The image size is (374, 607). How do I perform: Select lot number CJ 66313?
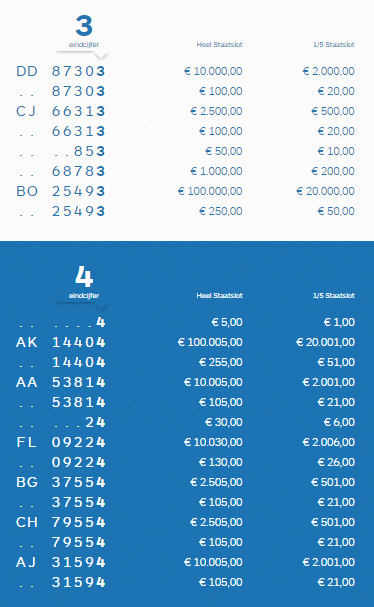coord(61,111)
